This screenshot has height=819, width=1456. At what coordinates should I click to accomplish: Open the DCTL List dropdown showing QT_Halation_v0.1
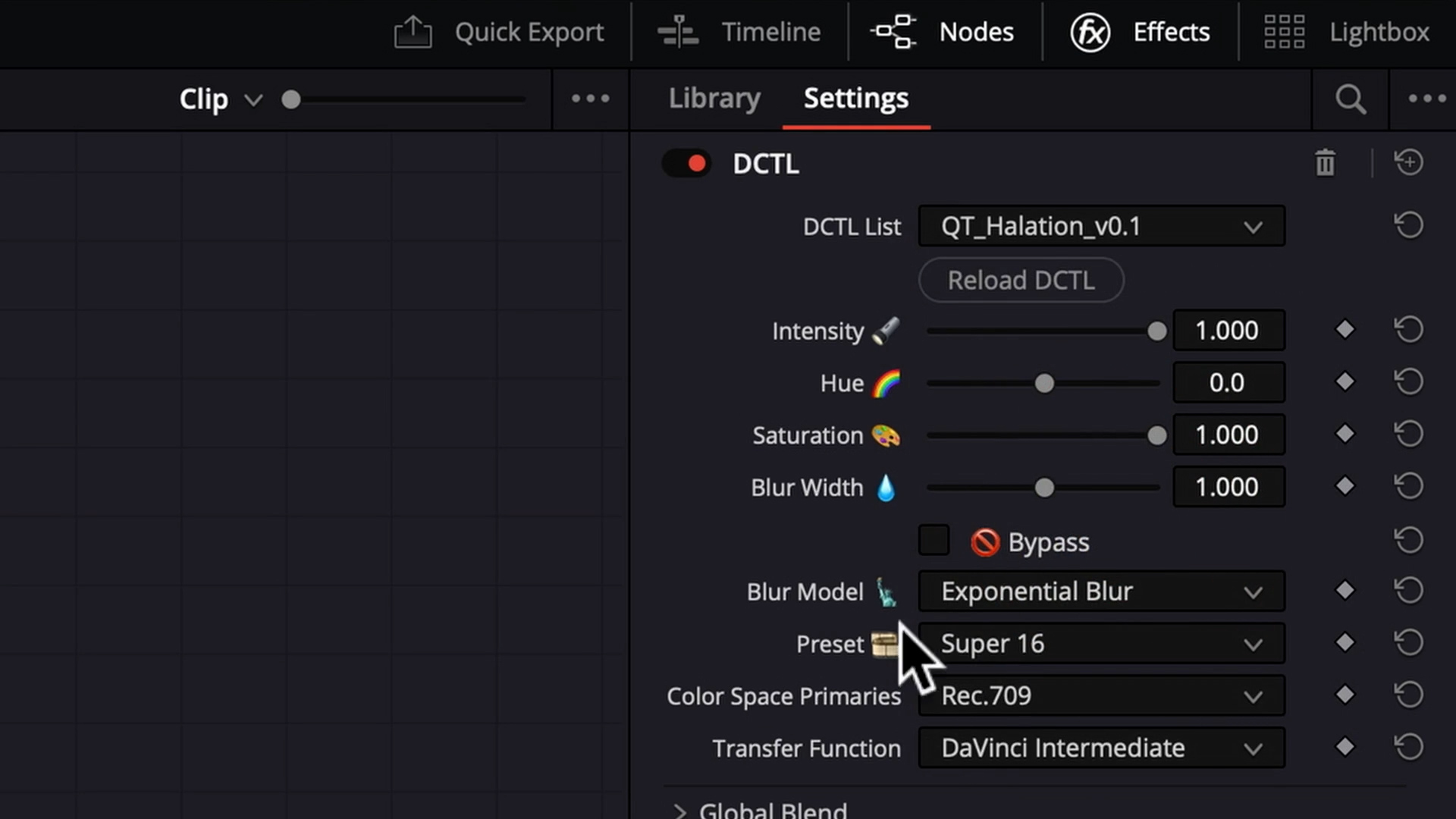coord(1100,226)
